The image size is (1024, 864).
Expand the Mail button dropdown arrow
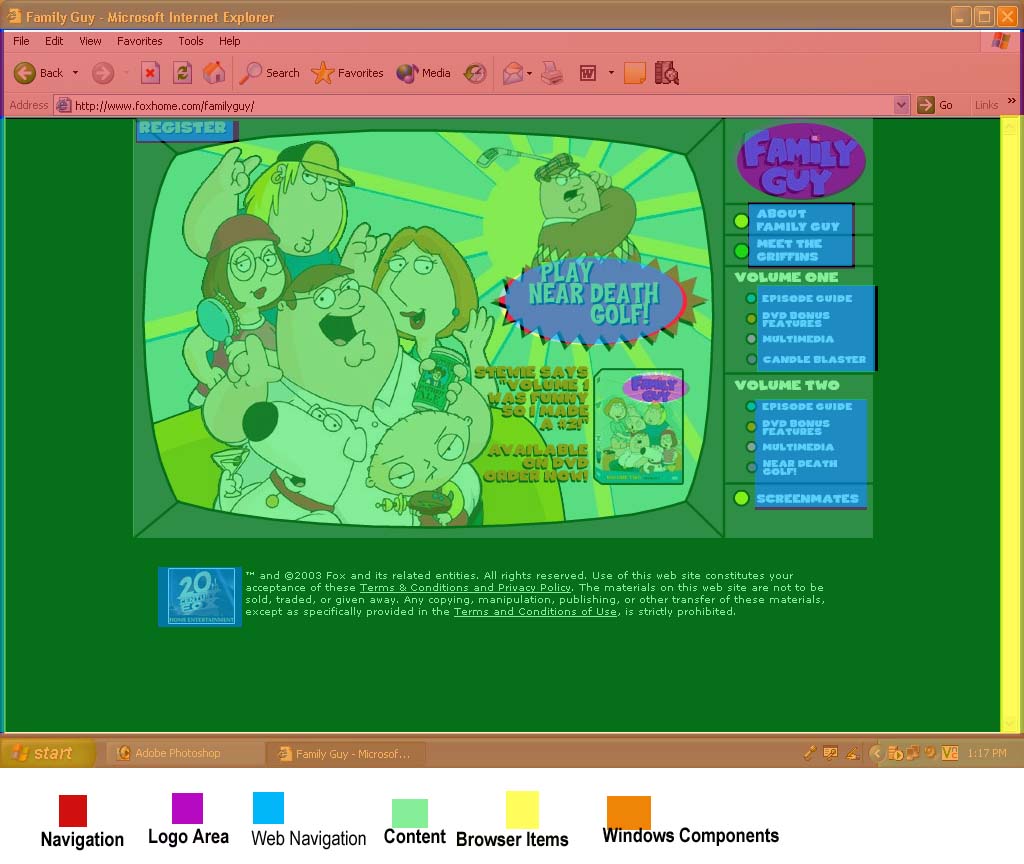[x=530, y=73]
